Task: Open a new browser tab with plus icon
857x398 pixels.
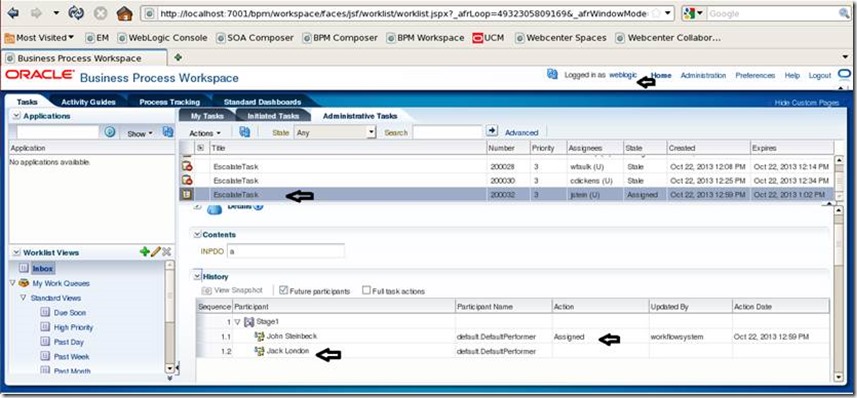Action: point(178,57)
